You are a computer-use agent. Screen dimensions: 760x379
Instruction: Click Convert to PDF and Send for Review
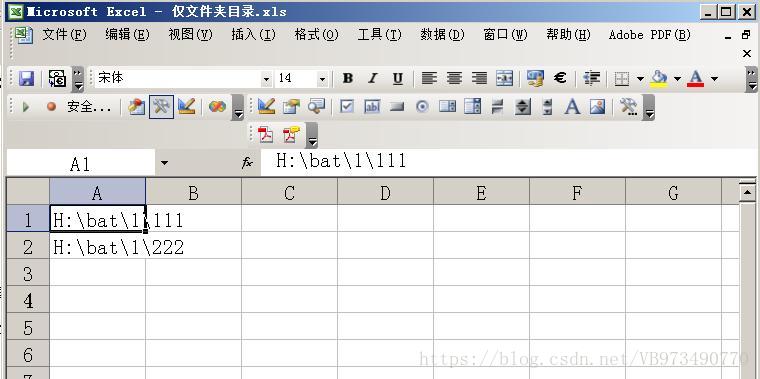pyautogui.click(x=291, y=135)
